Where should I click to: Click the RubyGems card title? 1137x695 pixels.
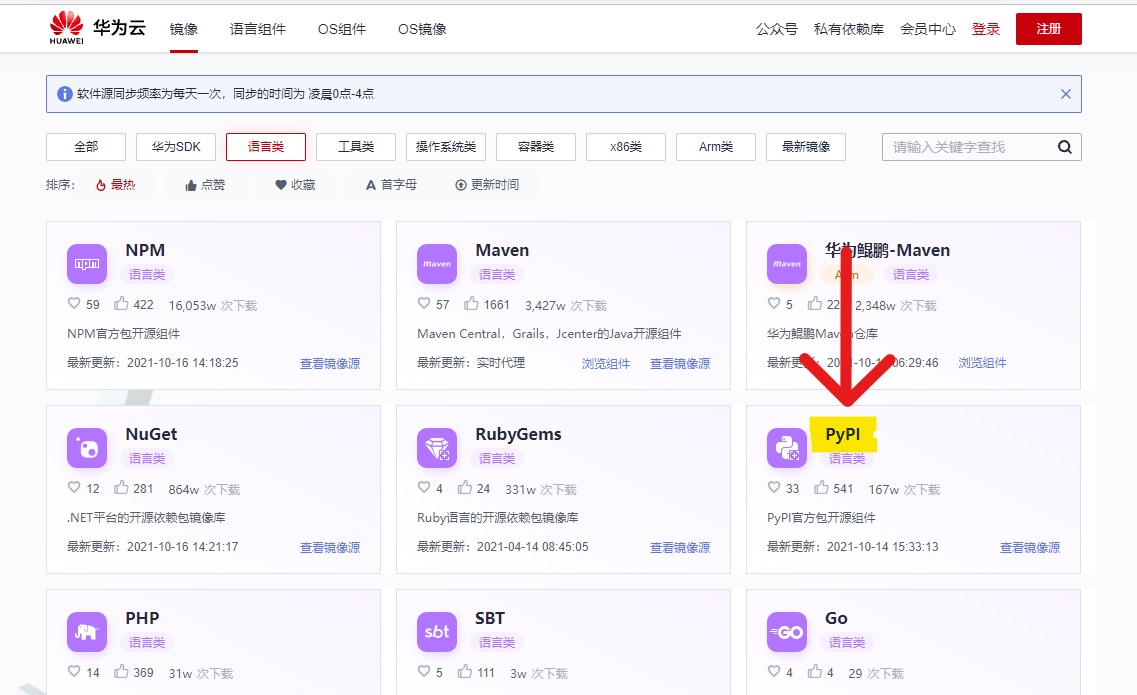tap(518, 434)
